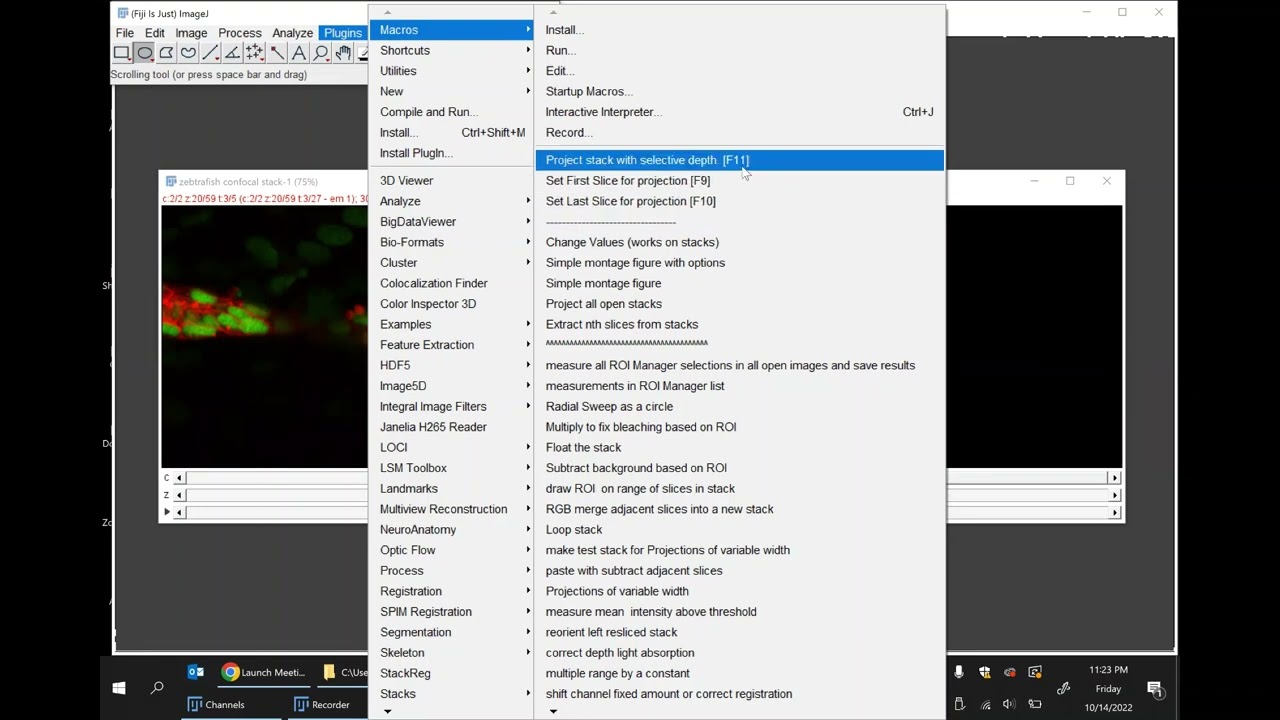Open the volume control in tray
This screenshot has width=1280, height=720.
(1009, 704)
